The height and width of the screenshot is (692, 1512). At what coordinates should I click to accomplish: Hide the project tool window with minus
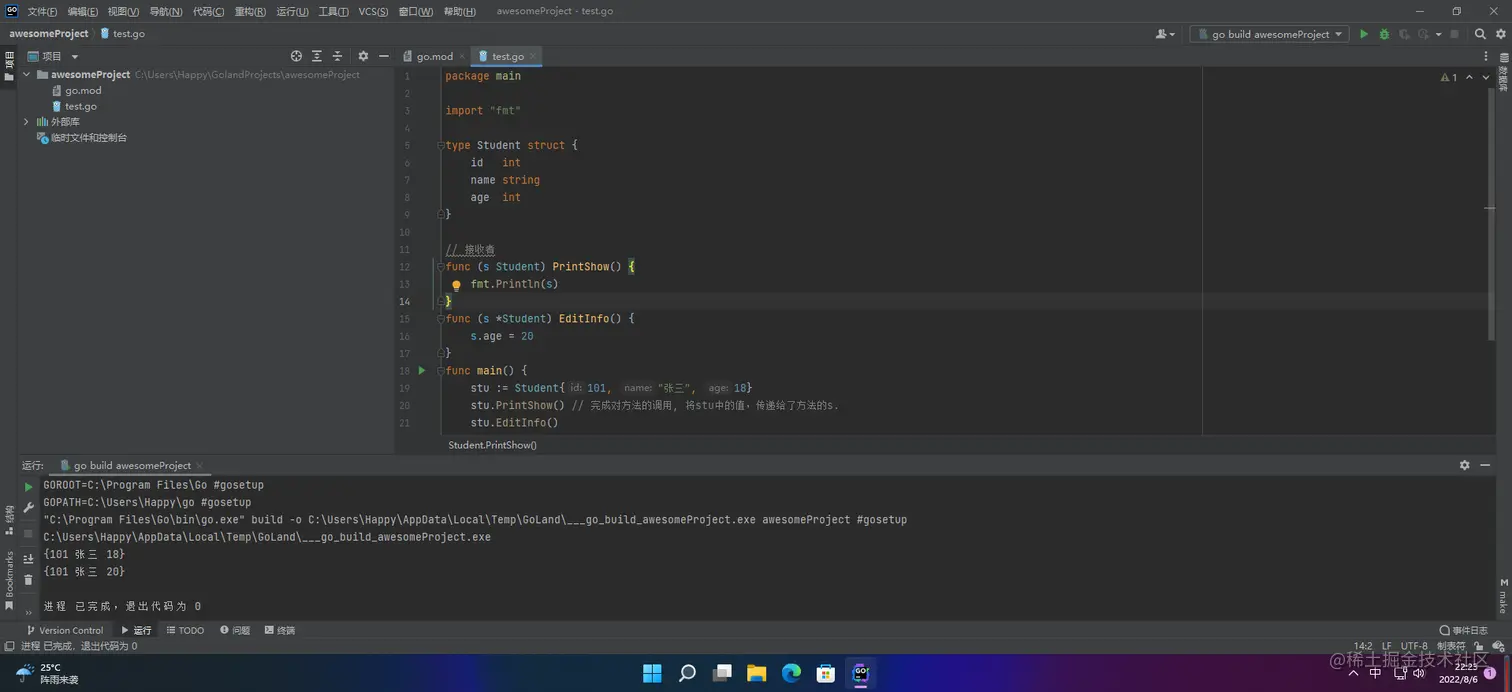(383, 56)
